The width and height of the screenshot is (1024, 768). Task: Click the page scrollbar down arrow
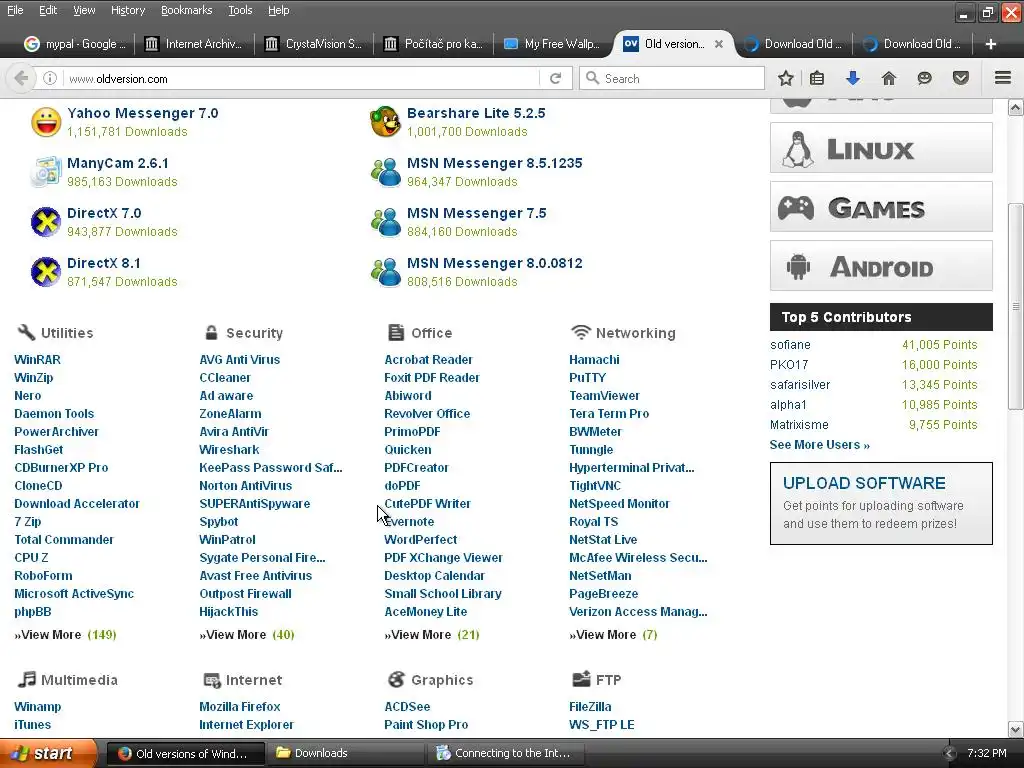[1016, 729]
